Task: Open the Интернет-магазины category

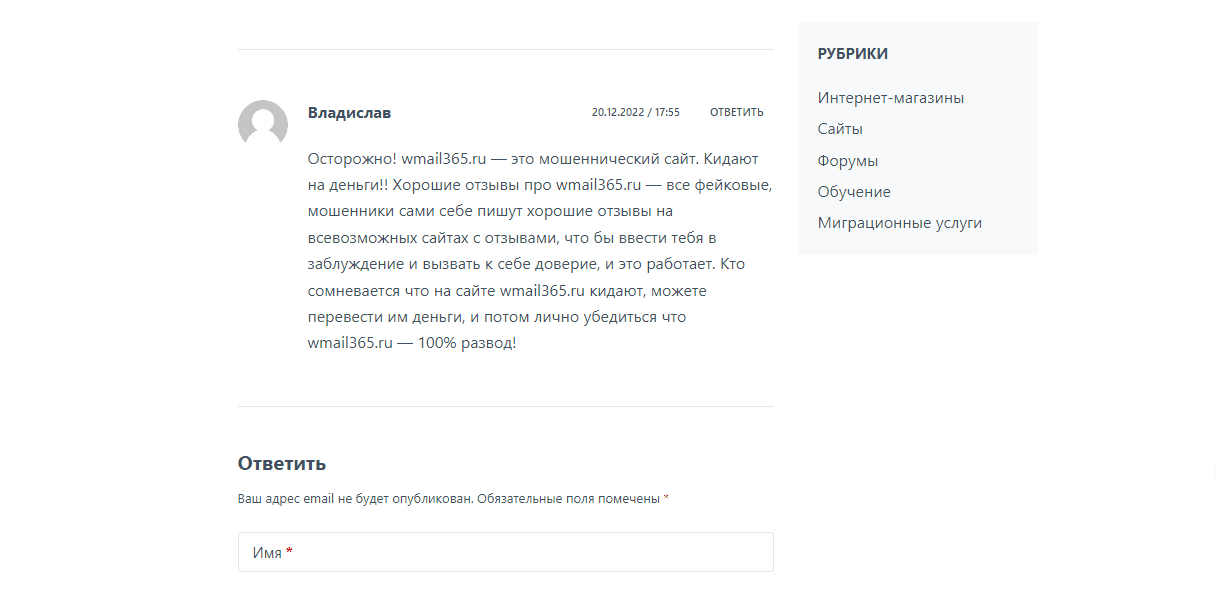Action: coord(890,98)
